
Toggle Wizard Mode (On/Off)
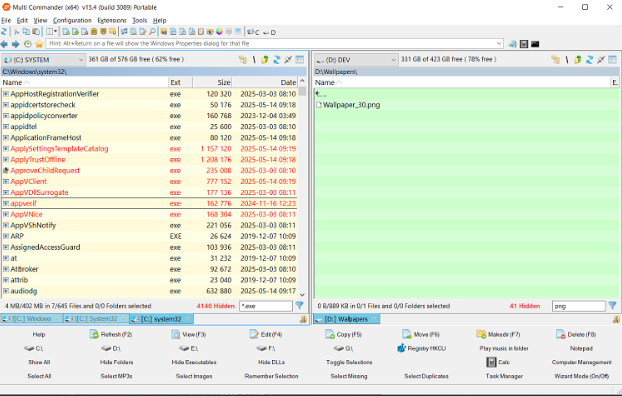tap(582, 376)
